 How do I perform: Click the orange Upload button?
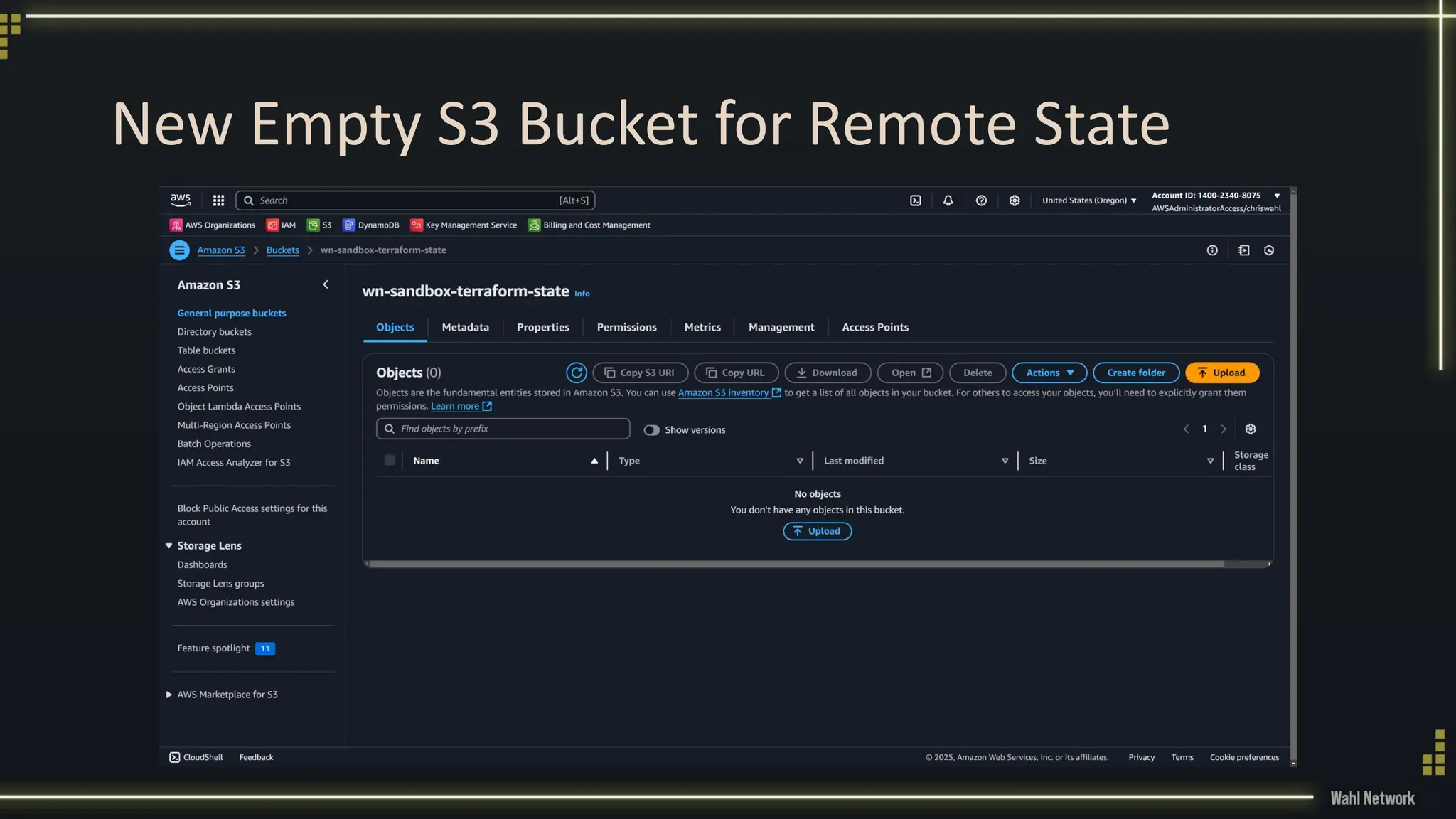[1222, 373]
